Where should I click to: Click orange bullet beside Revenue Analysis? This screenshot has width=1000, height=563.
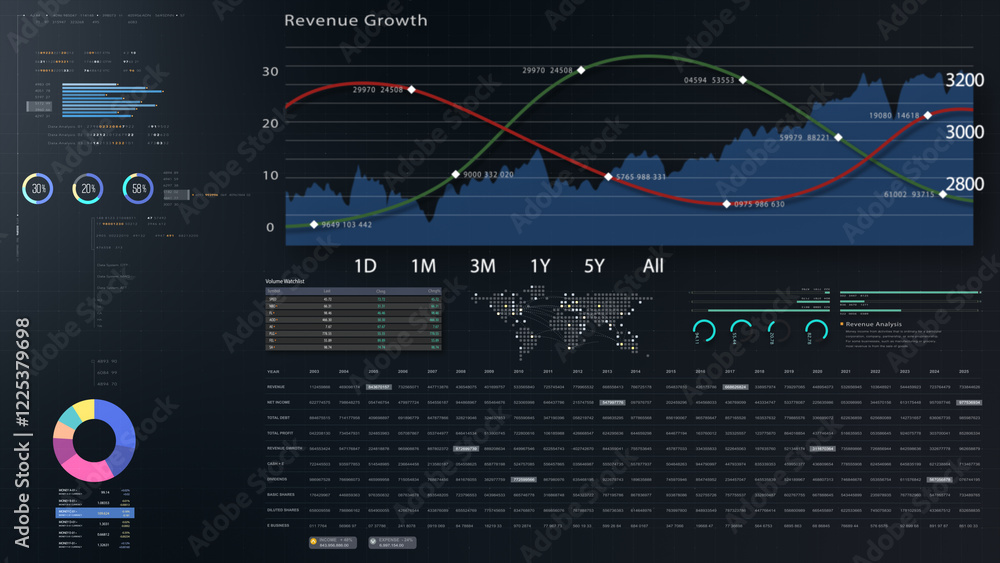pos(842,324)
